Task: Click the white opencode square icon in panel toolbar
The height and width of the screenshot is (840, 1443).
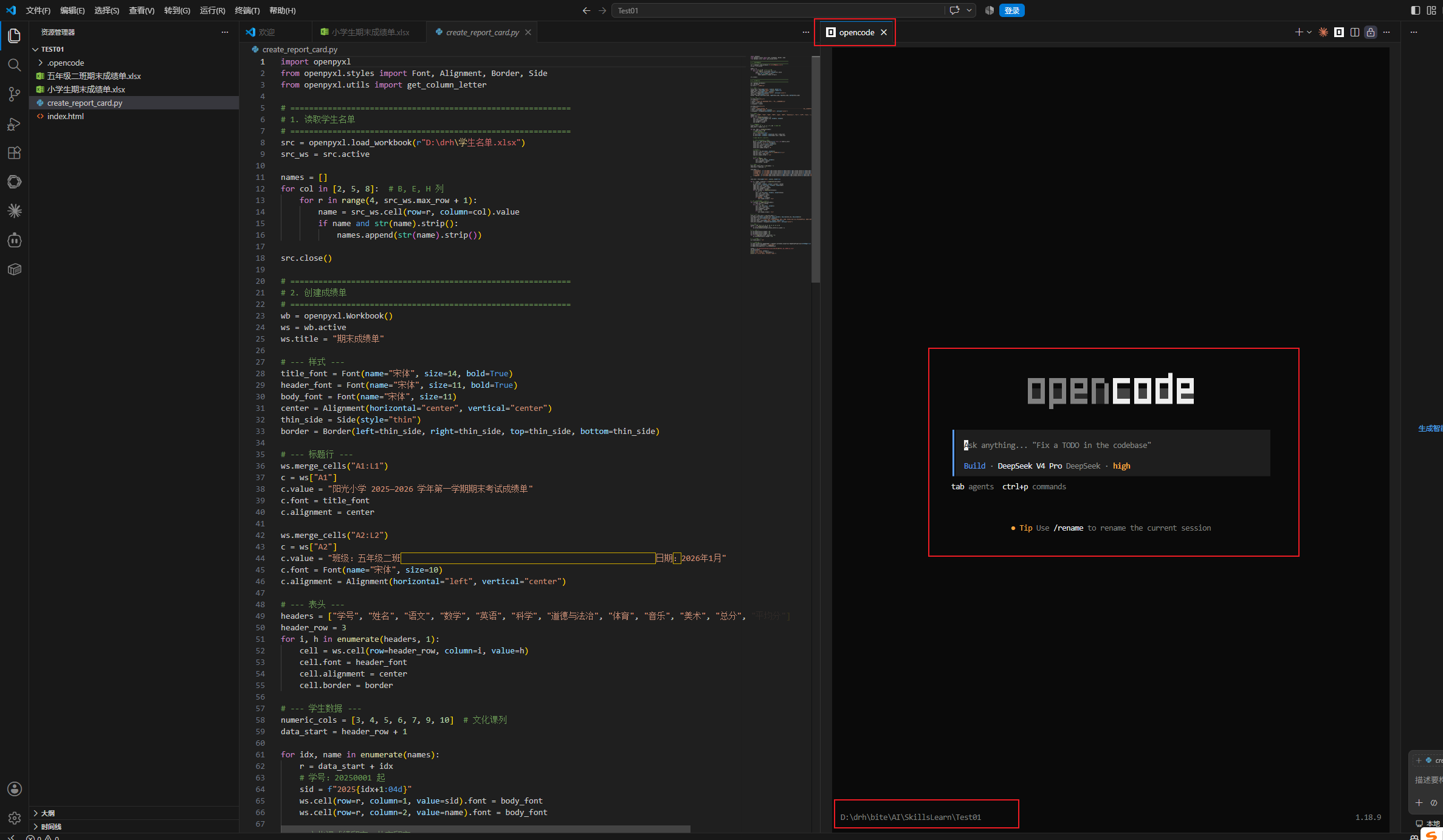Action: pos(1338,32)
